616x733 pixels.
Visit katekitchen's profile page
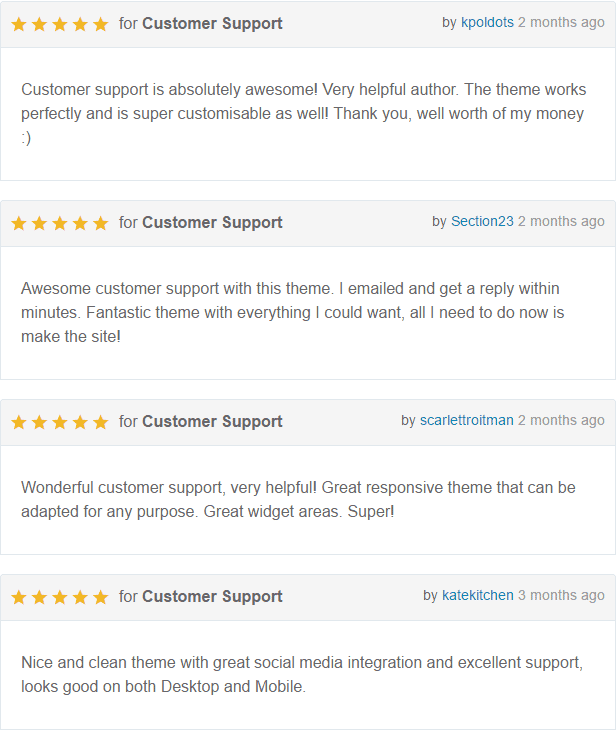tap(477, 595)
